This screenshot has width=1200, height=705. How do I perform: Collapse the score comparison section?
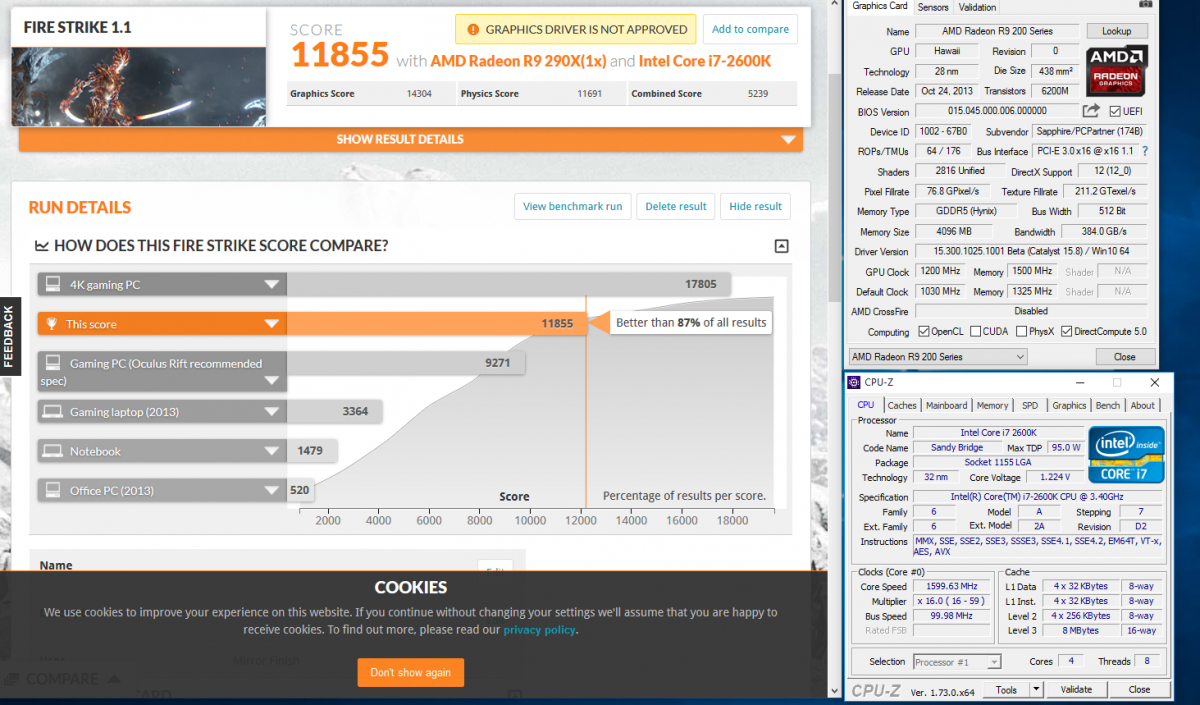[782, 246]
